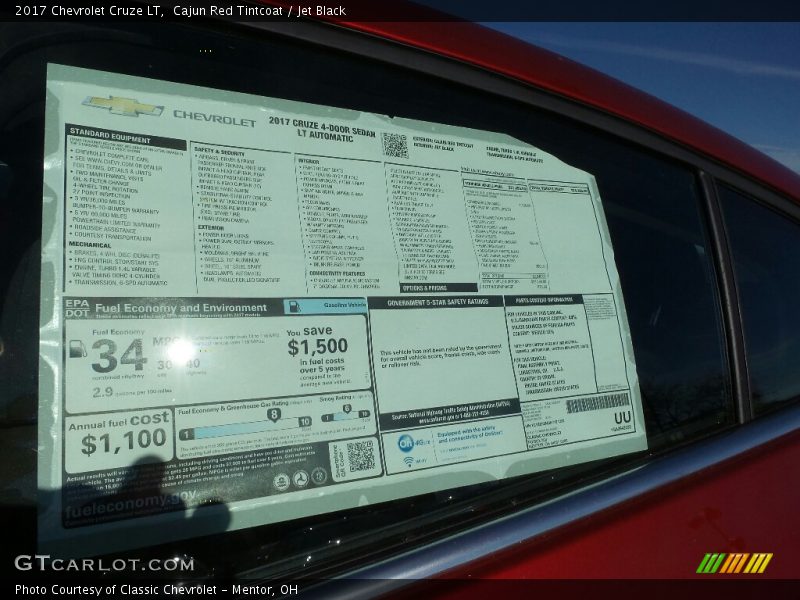Click the STANDARD EQUIPMENT header bar
800x600 pixels.
126,136
